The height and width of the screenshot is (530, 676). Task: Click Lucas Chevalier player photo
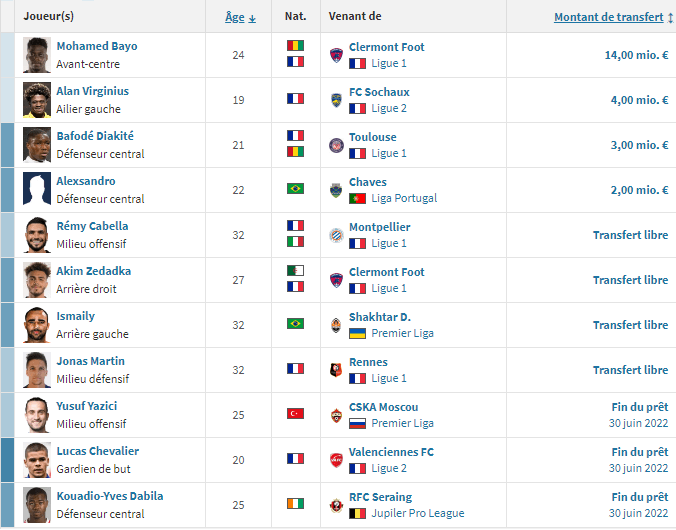click(x=37, y=460)
